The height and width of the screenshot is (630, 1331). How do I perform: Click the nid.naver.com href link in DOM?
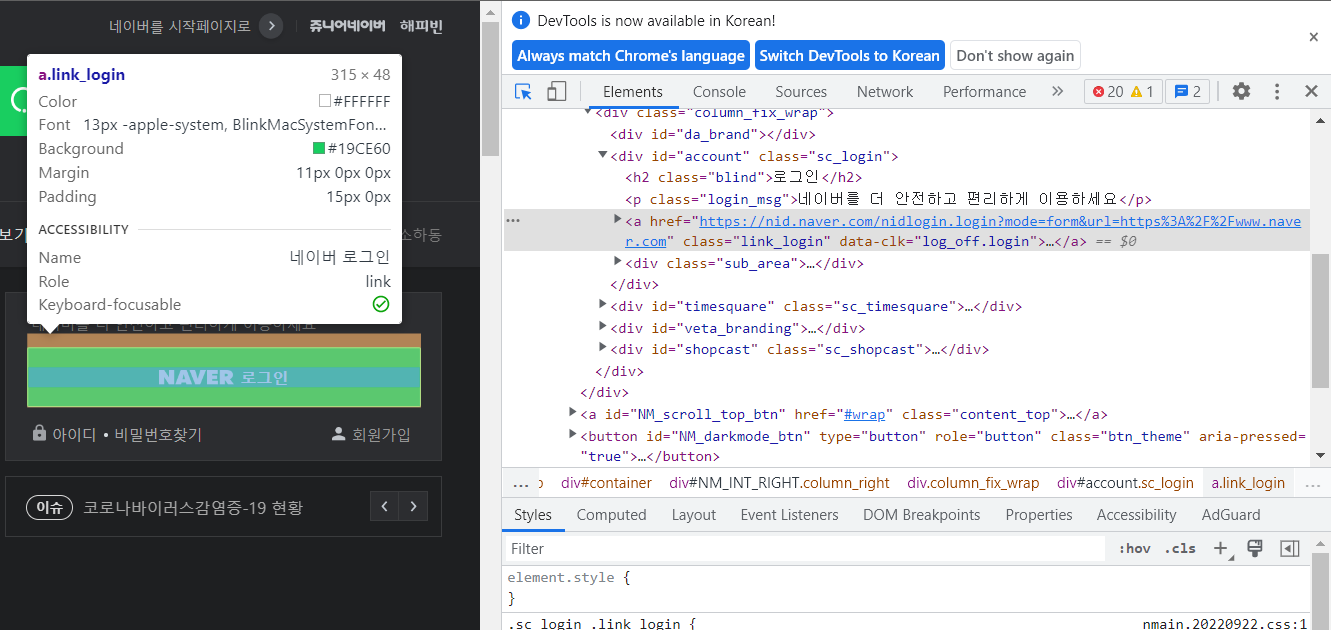pyautogui.click(x=1000, y=221)
